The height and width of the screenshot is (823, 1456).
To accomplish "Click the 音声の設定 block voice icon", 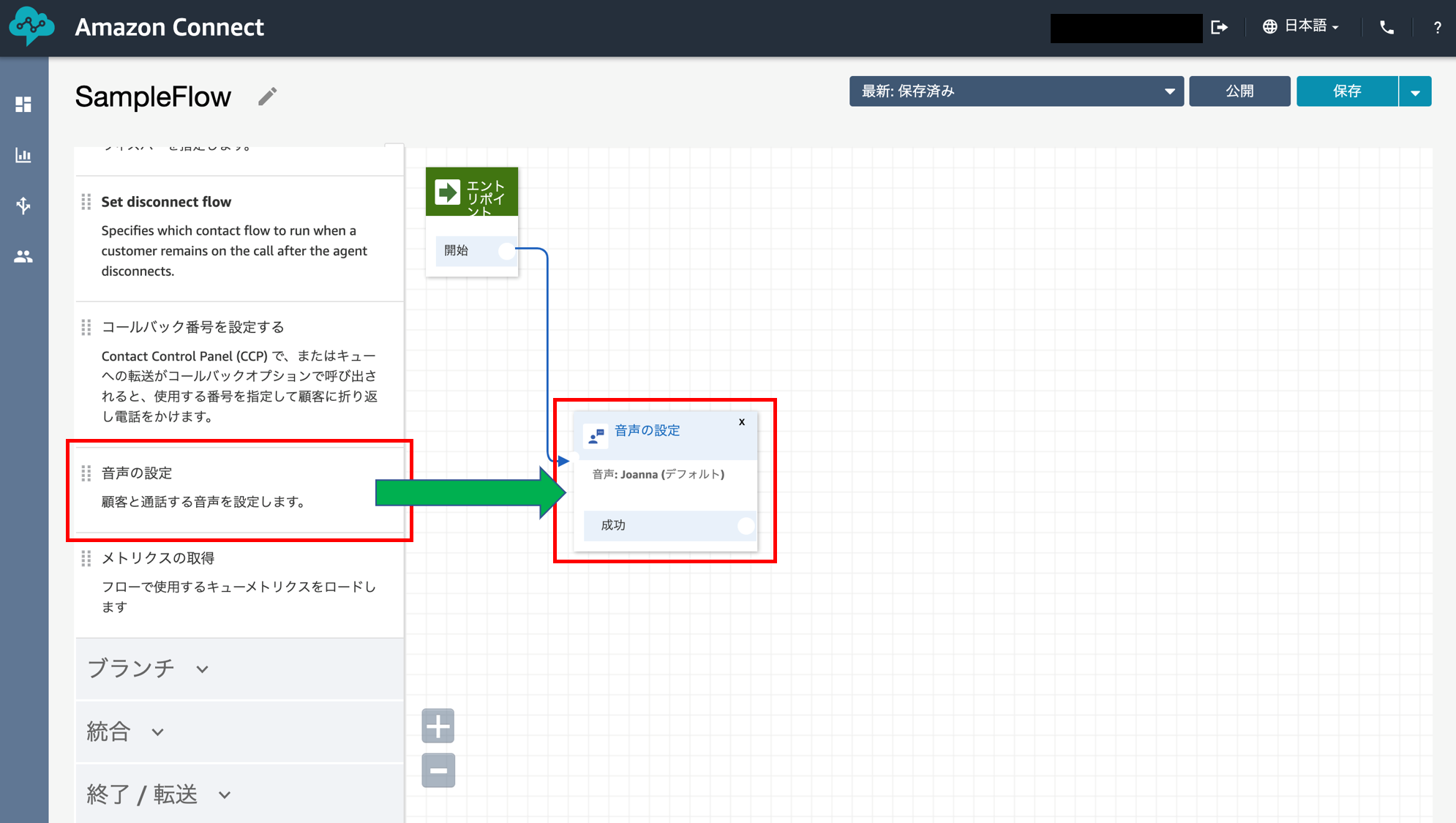I will [x=596, y=436].
